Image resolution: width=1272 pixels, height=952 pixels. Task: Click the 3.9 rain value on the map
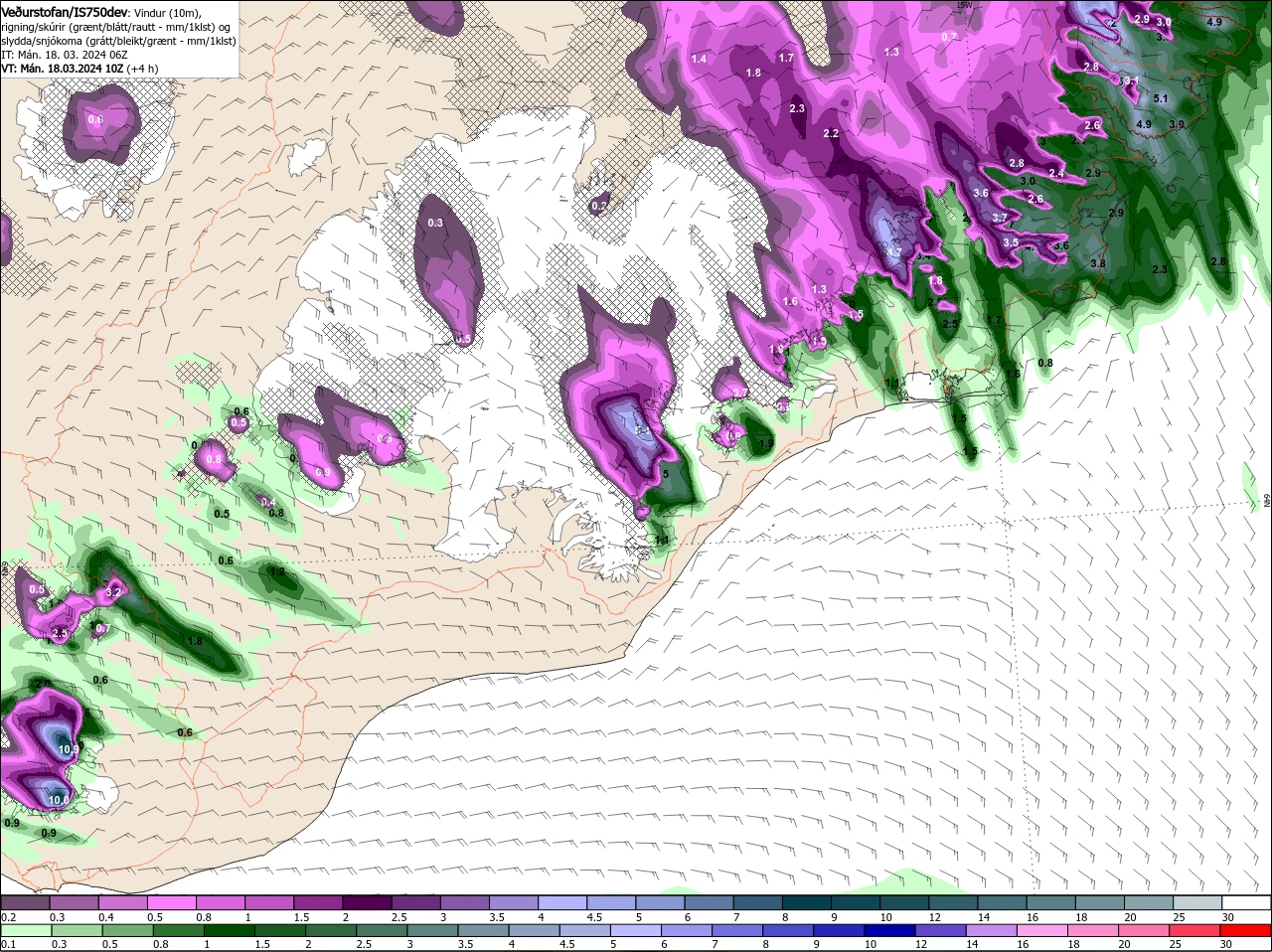[x=1177, y=124]
